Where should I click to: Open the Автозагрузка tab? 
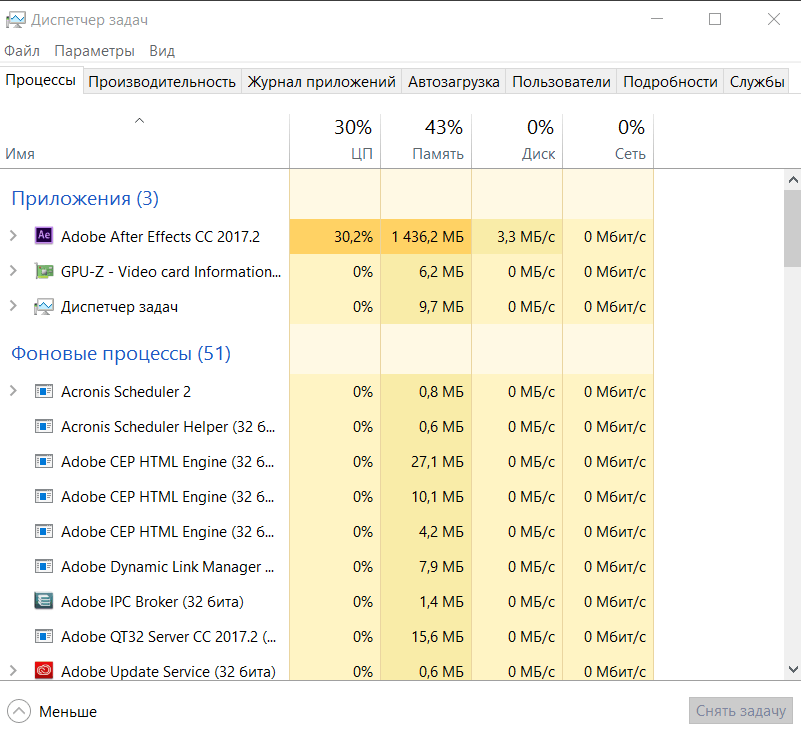[454, 82]
